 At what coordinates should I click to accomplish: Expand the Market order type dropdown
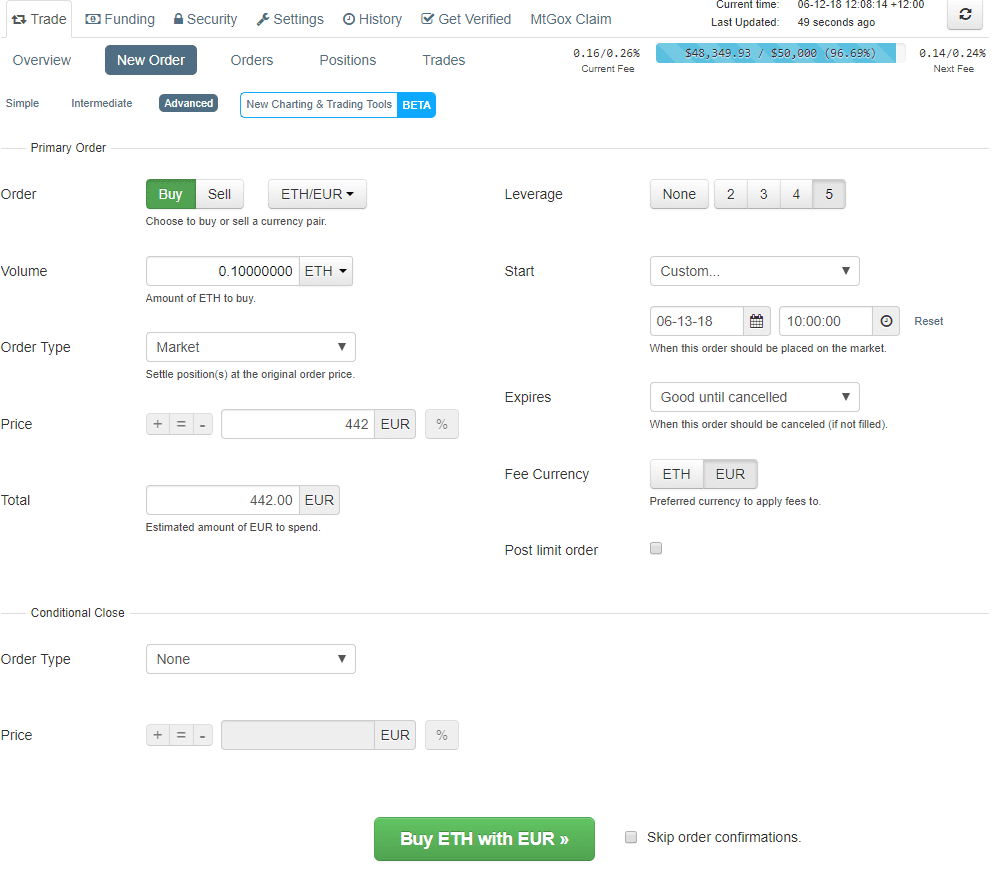250,347
